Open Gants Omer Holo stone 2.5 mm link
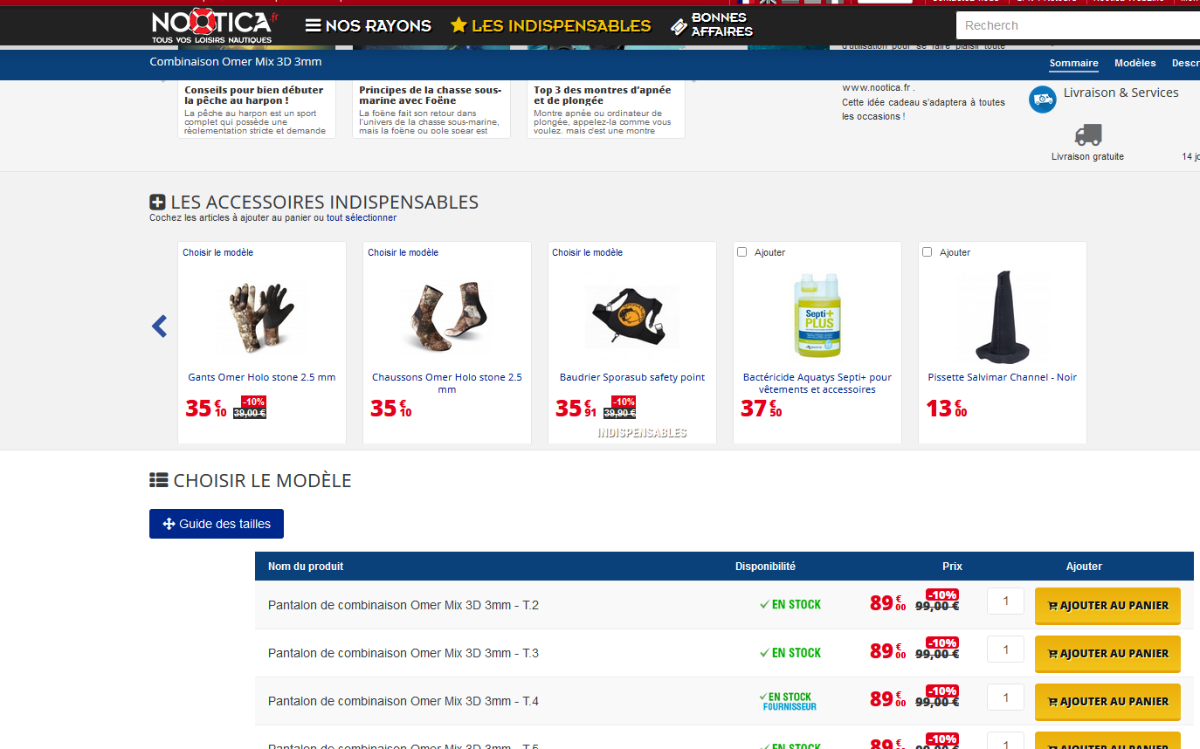This screenshot has height=749, width=1200. [x=262, y=378]
